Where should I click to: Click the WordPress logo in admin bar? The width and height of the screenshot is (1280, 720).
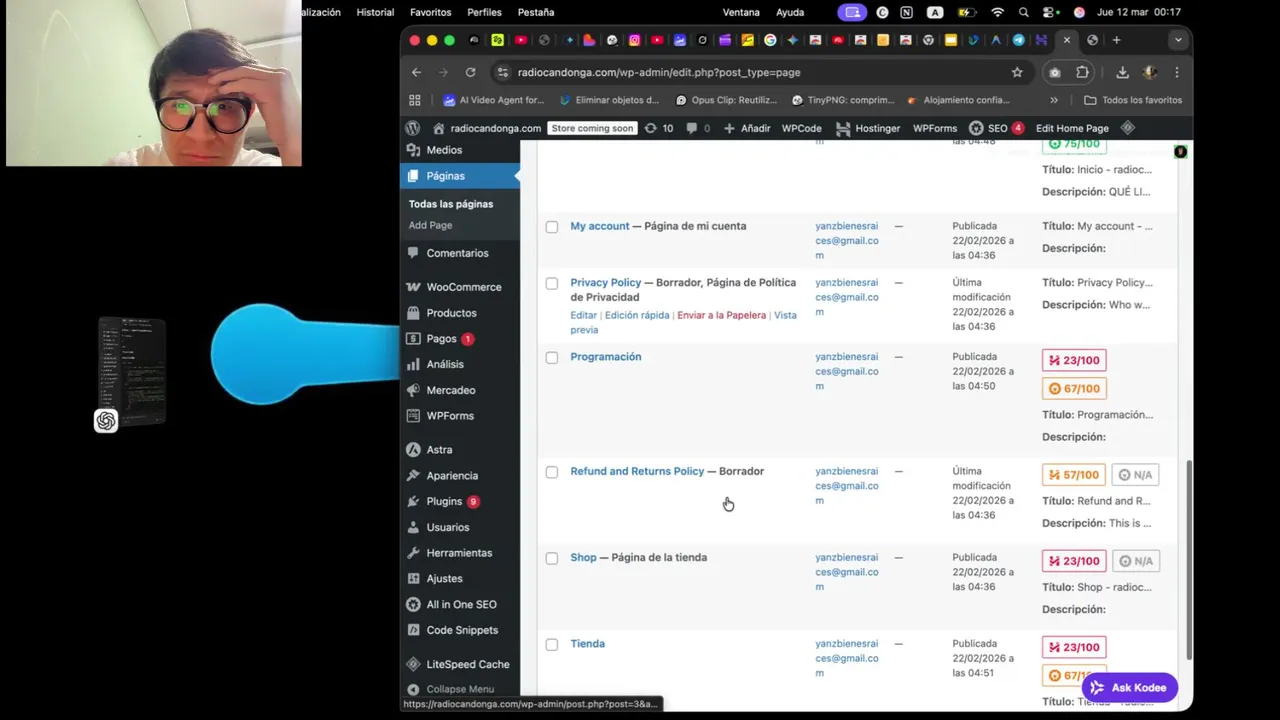point(412,128)
